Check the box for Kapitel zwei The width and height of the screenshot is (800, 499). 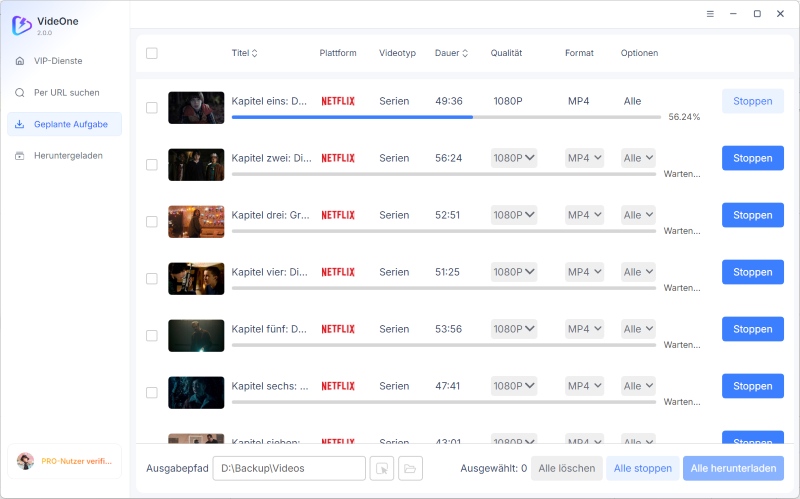[x=152, y=165]
